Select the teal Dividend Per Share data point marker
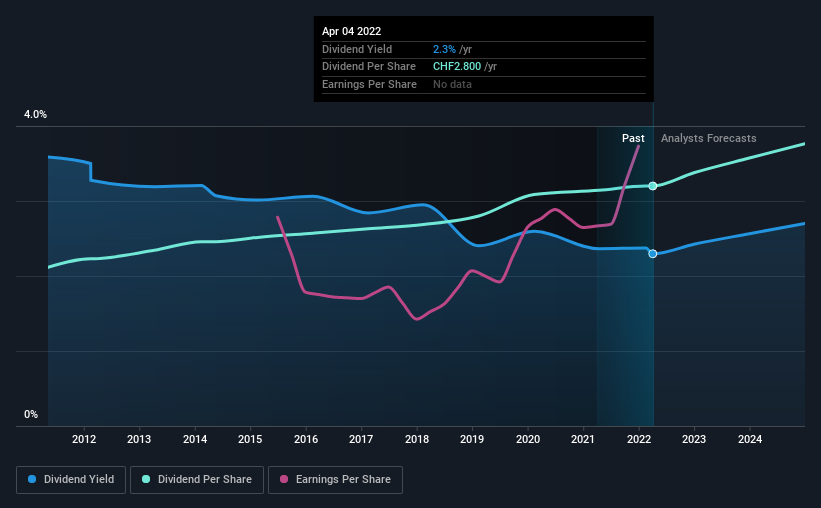Image resolution: width=821 pixels, height=508 pixels. pyautogui.click(x=652, y=186)
